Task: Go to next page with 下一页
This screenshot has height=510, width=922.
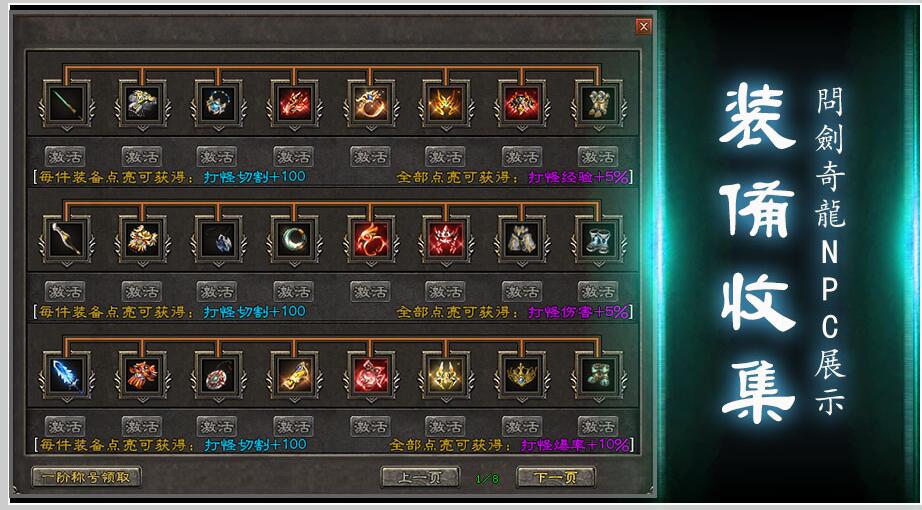Action: coord(556,478)
